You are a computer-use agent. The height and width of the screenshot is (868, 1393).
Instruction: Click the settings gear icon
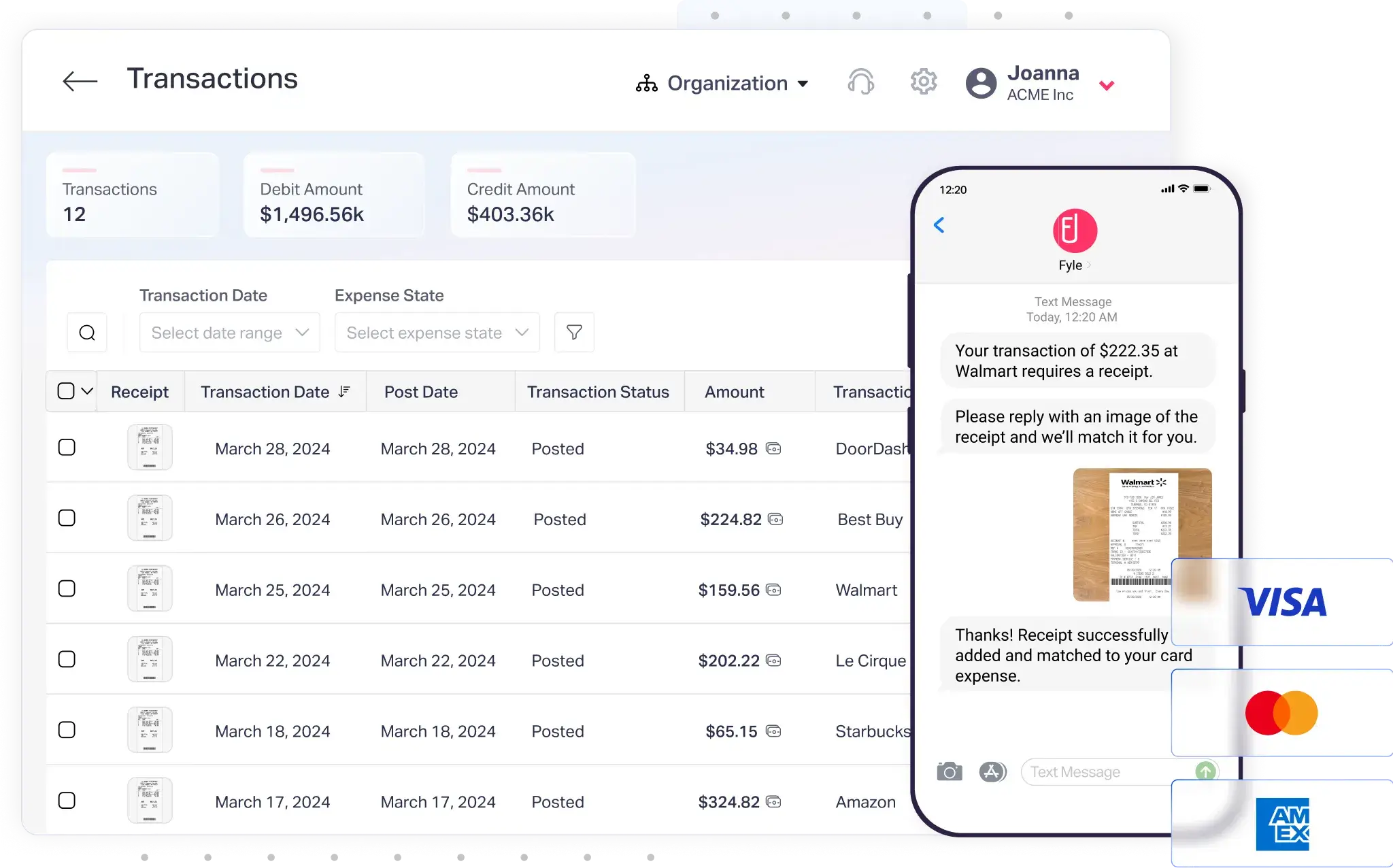click(922, 82)
